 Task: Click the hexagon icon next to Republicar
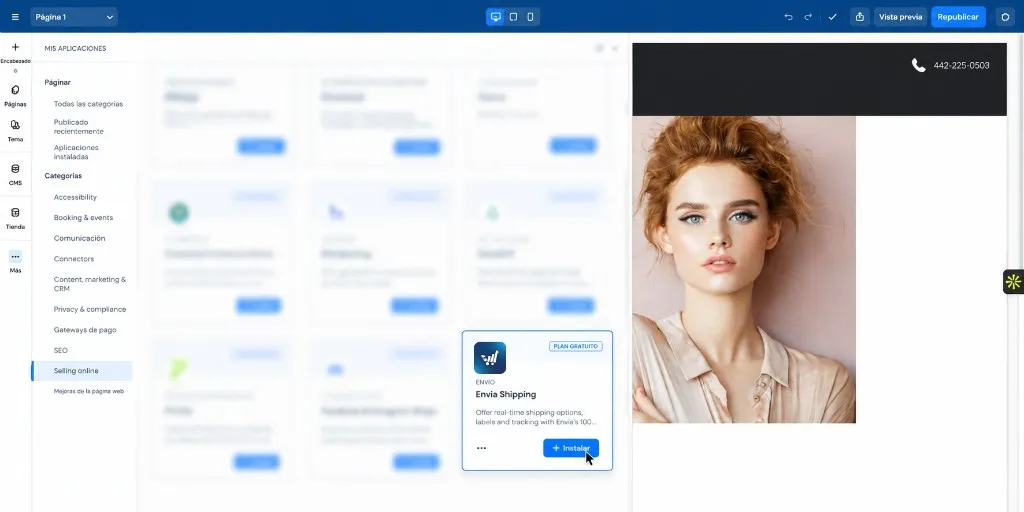1005,17
